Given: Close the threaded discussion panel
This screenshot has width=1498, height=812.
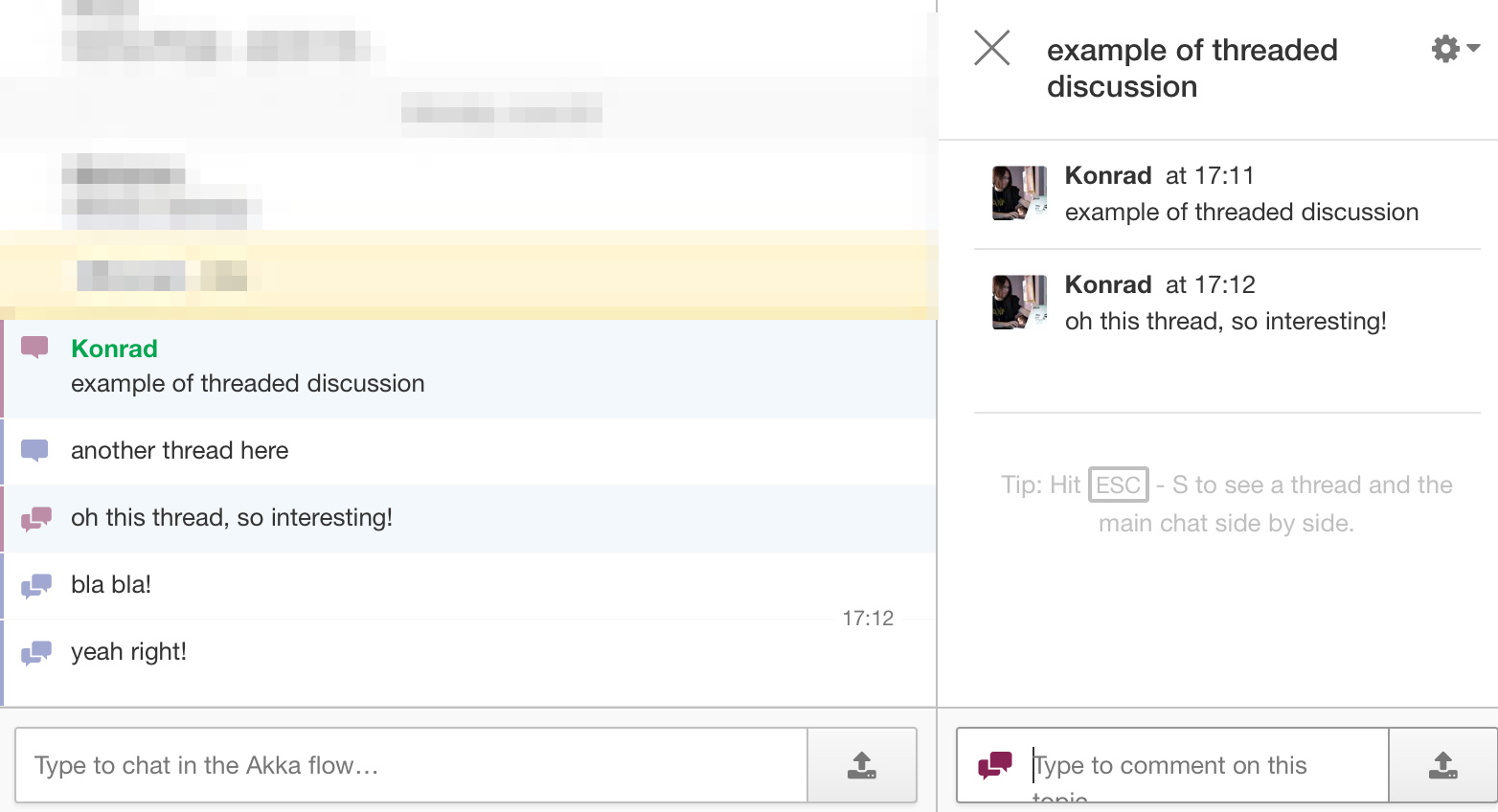Looking at the screenshot, I should (992, 48).
